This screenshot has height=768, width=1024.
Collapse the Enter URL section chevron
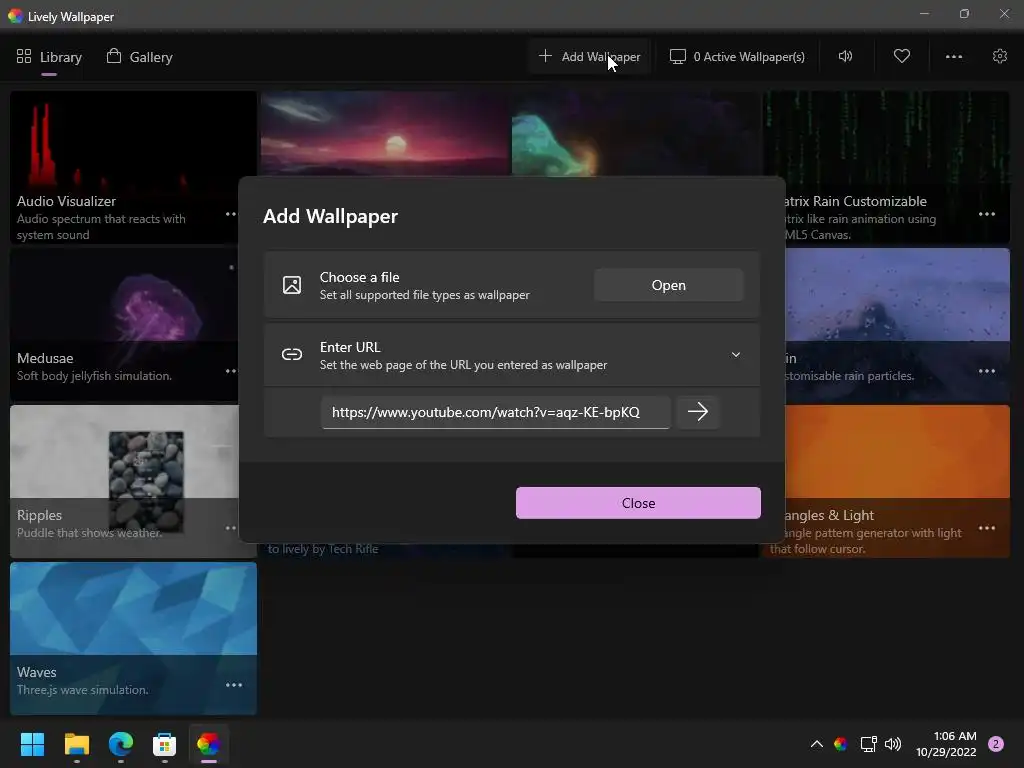736,355
